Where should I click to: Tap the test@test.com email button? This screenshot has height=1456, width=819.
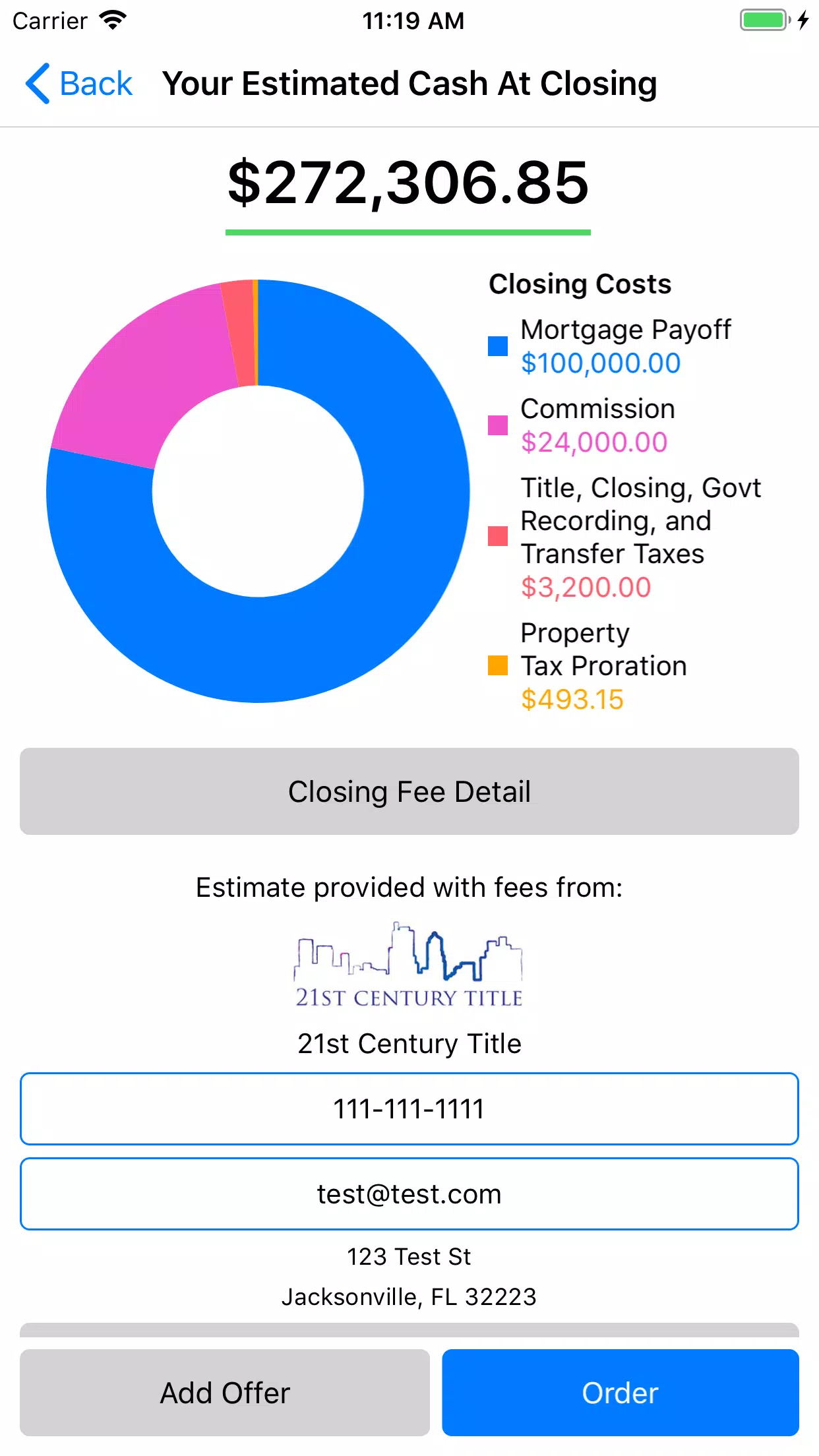point(409,1194)
